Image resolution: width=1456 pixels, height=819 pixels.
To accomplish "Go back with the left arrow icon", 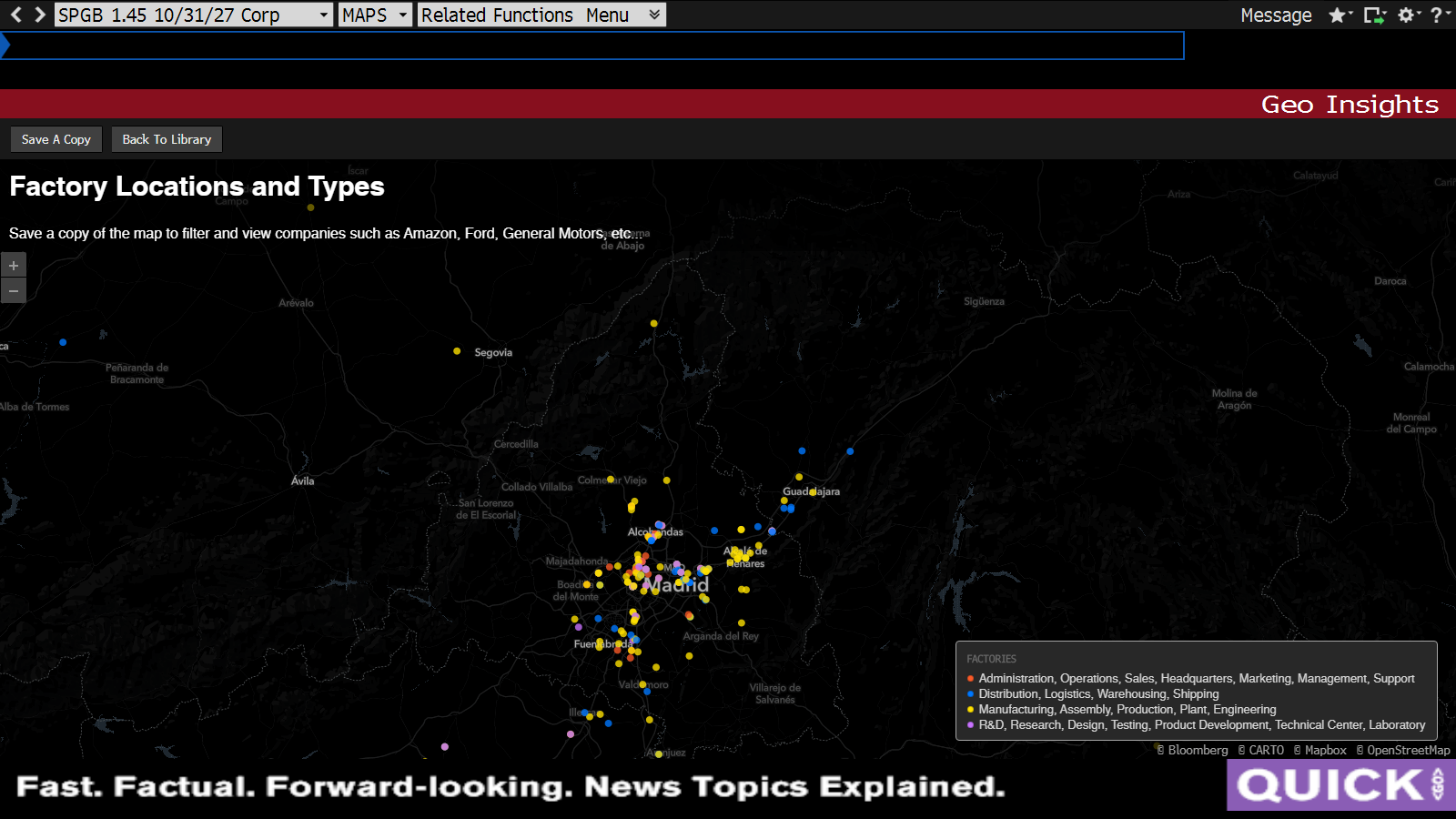I will coord(15,15).
